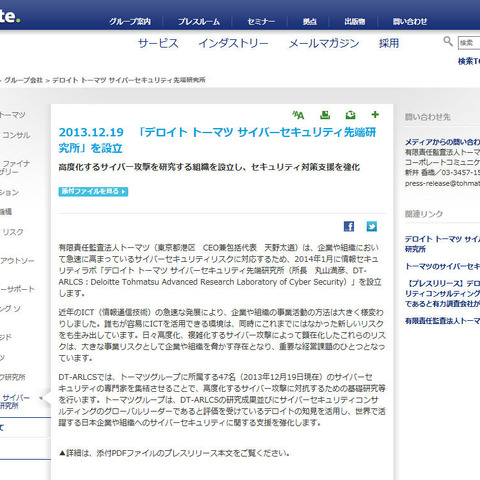
Task: Click the press-release@tohmatsu email address
Action: (442, 183)
